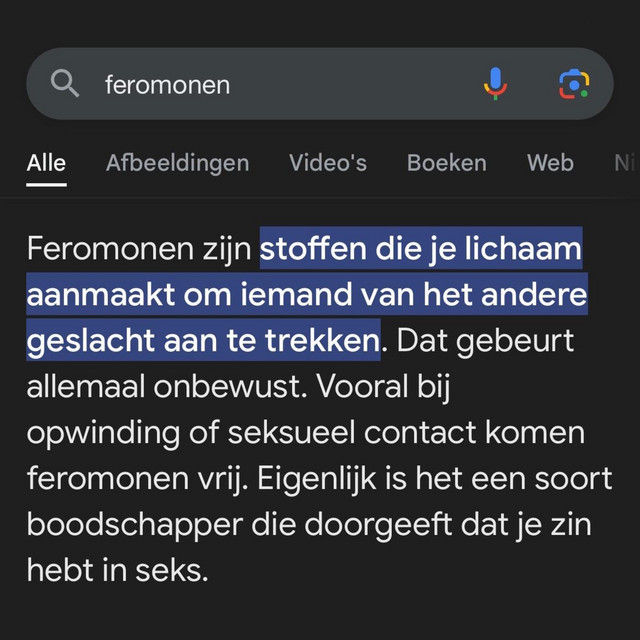The image size is (640, 640).
Task: Open the Video's results tab
Action: (328, 163)
